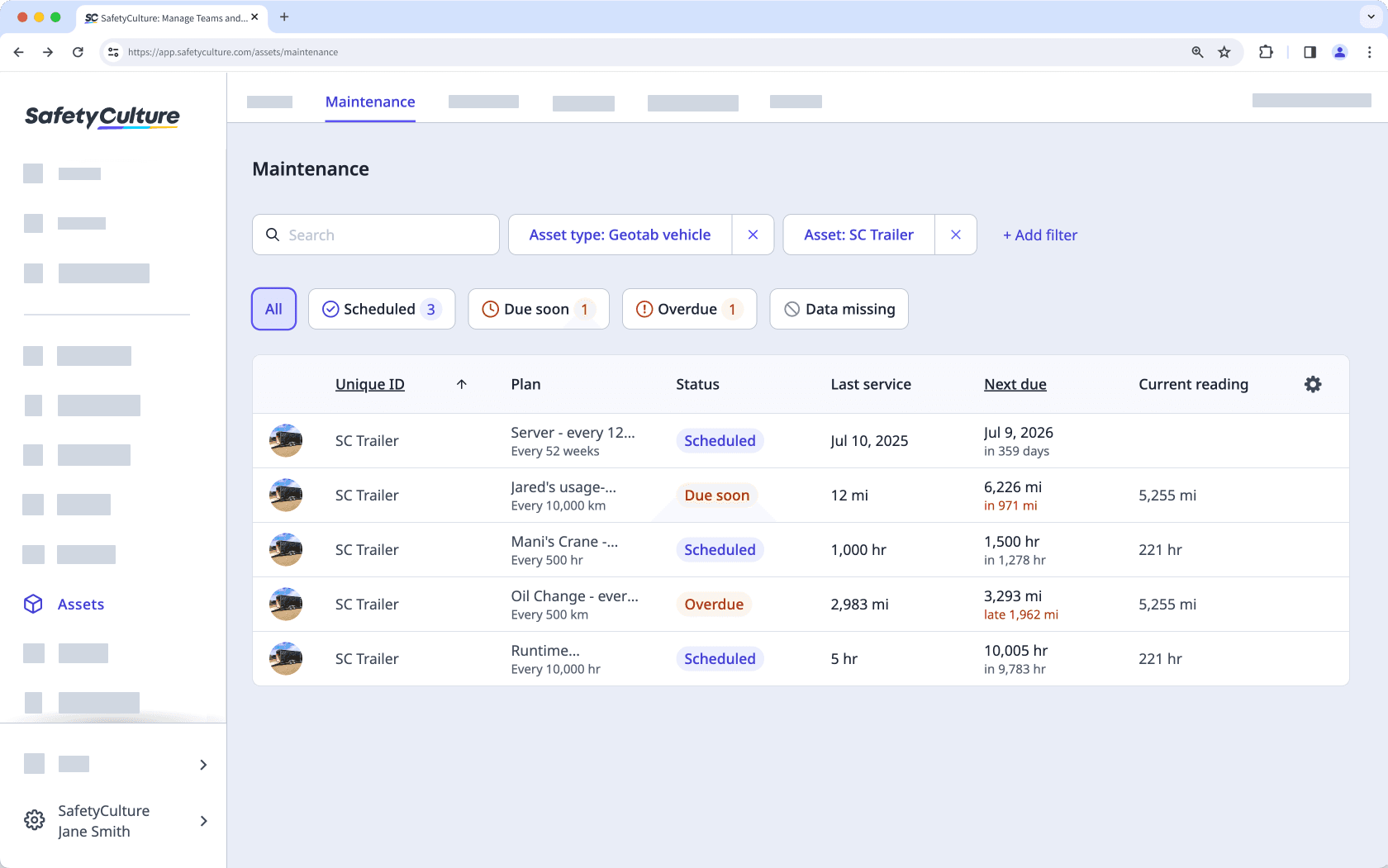Click the Add filter link
The height and width of the screenshot is (868, 1388).
pos(1039,235)
